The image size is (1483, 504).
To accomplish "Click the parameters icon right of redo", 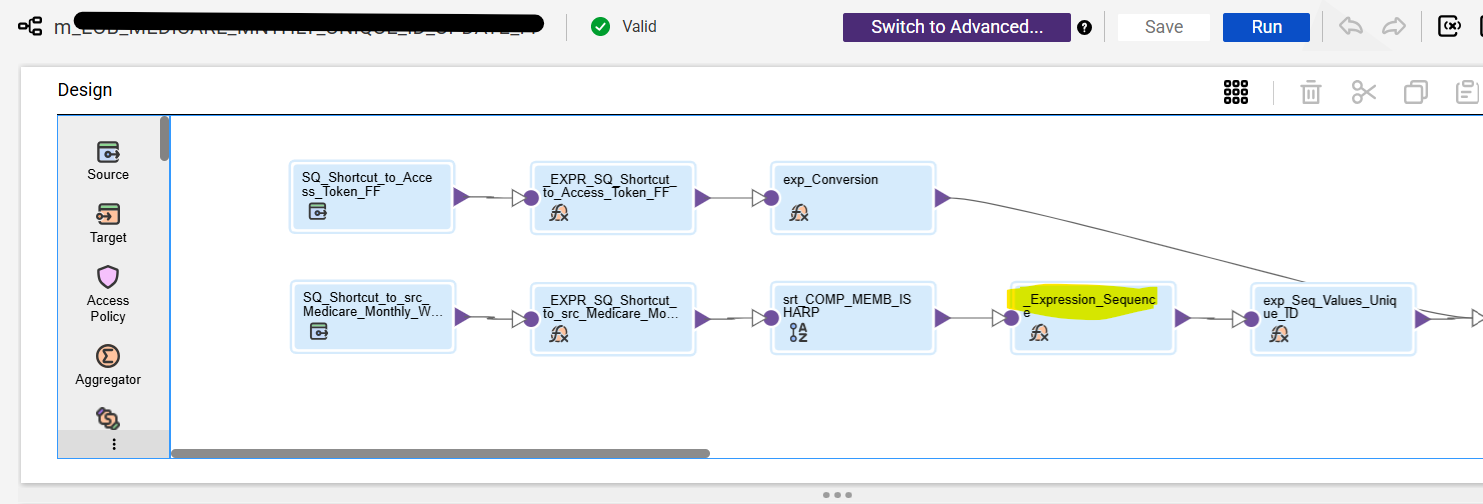I will [x=1449, y=27].
